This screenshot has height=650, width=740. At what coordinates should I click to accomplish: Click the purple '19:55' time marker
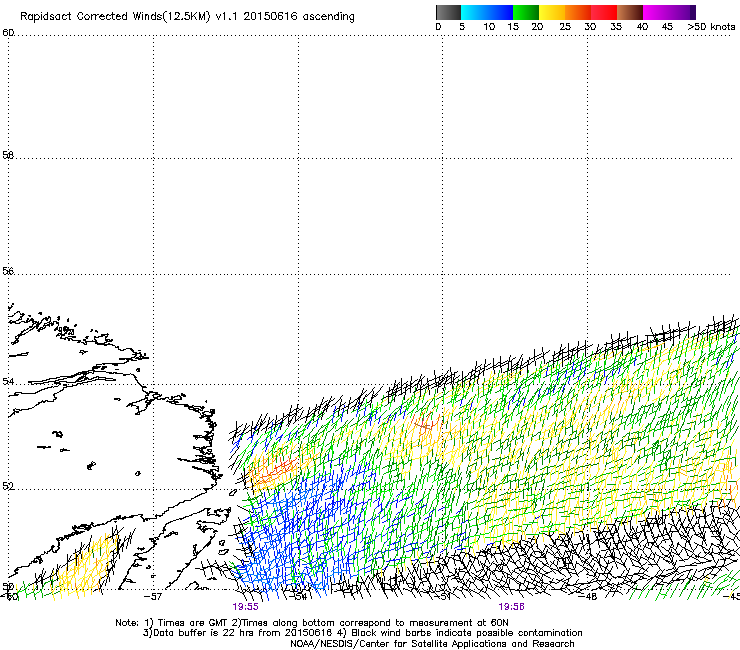pos(245,607)
